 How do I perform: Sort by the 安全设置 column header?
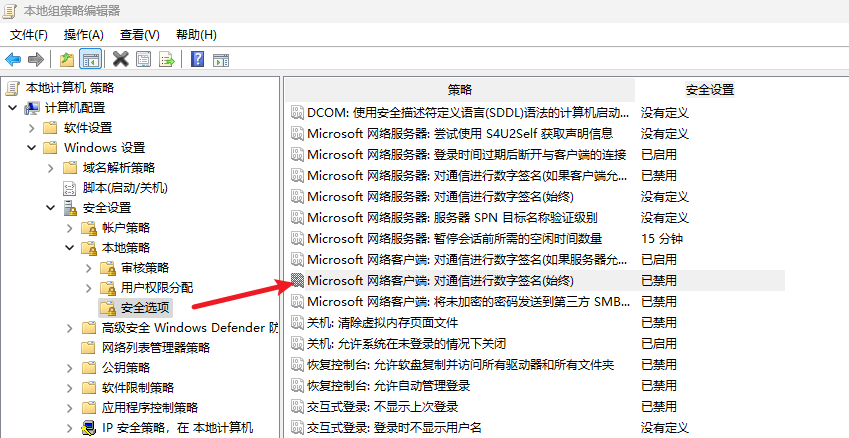[710, 90]
